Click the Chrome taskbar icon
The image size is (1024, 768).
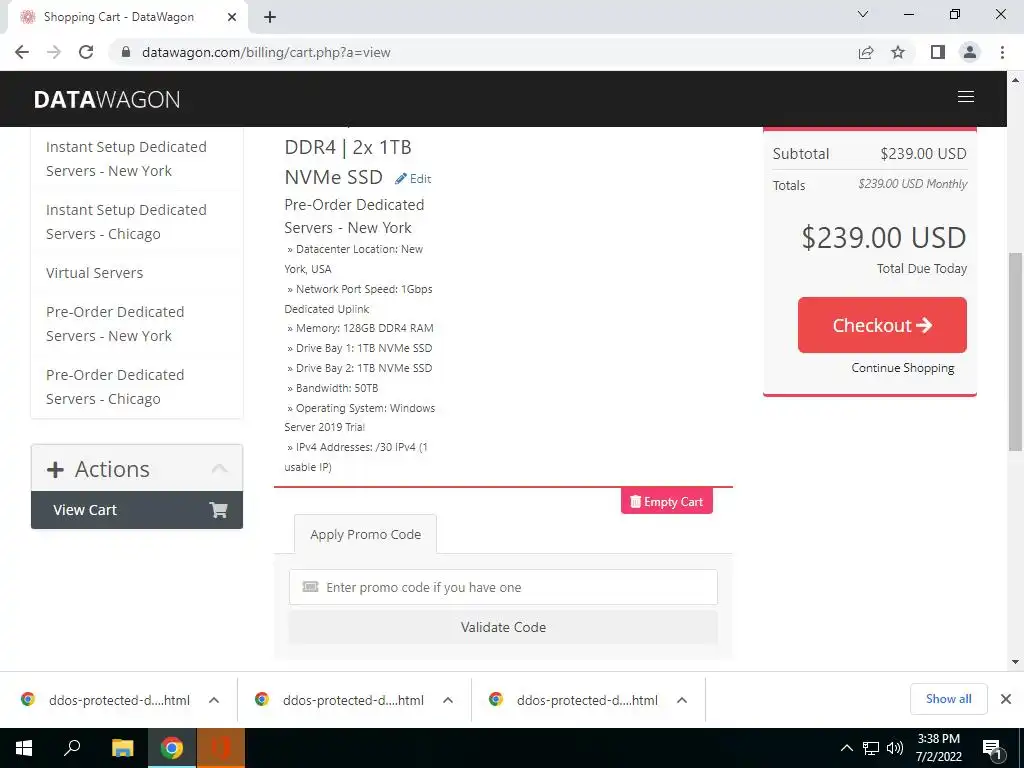[172, 748]
